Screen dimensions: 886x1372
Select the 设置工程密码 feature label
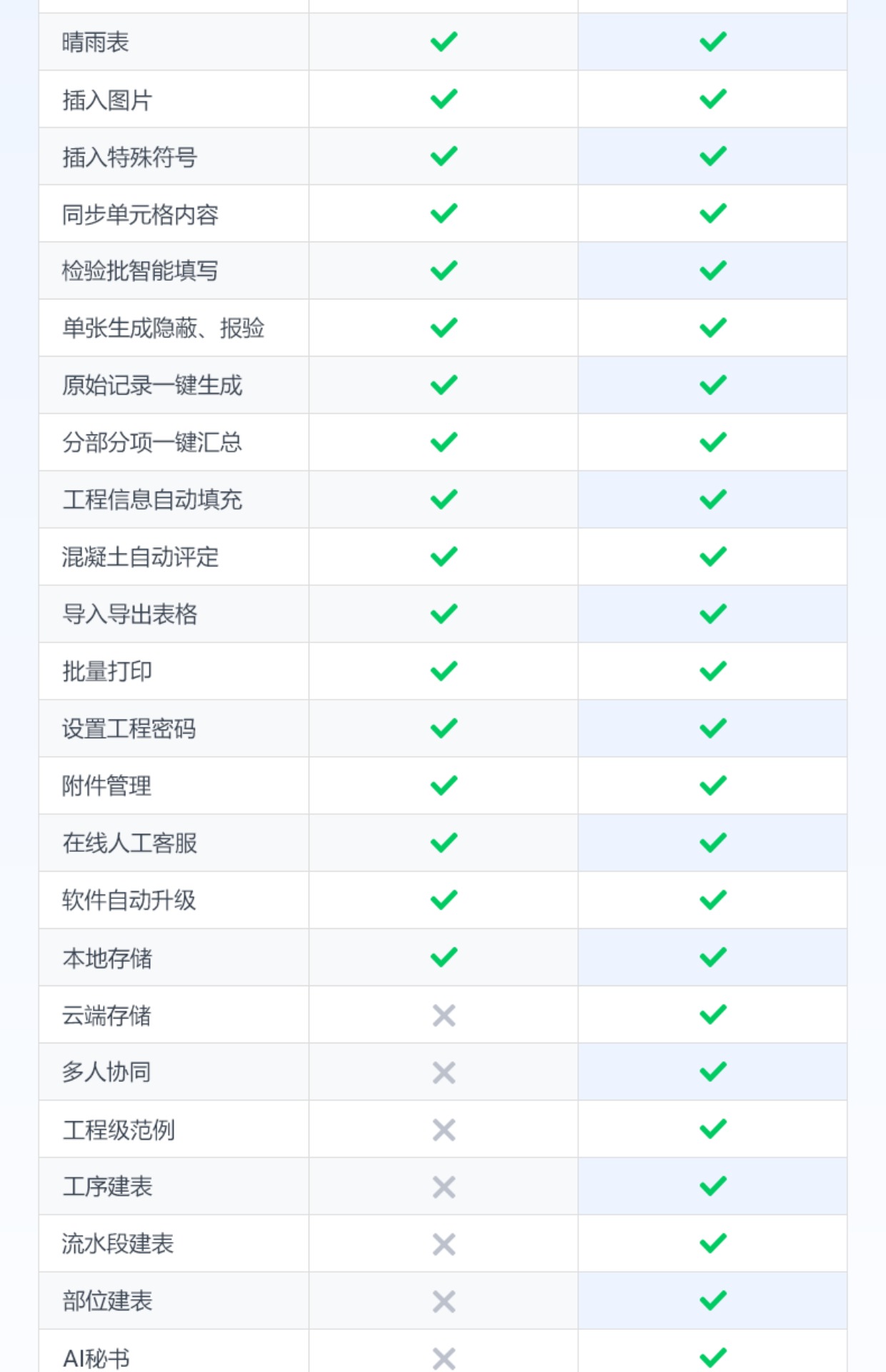(x=129, y=729)
